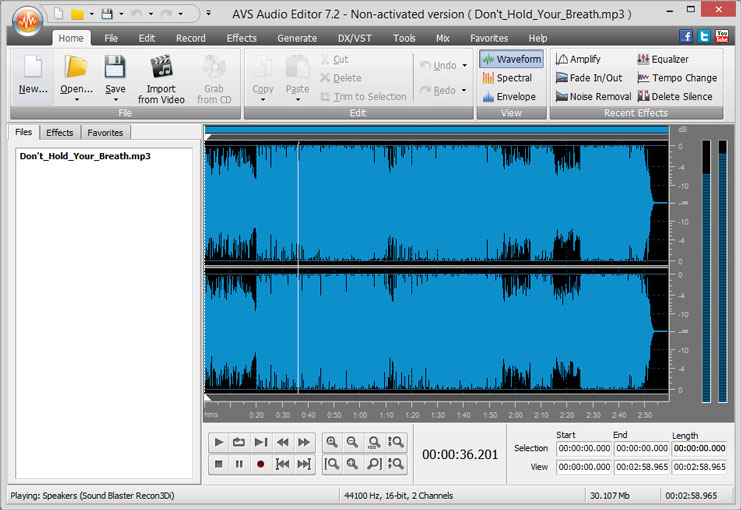Image resolution: width=741 pixels, height=510 pixels.
Task: Apply the Fade In/Out effect
Action: pos(589,78)
